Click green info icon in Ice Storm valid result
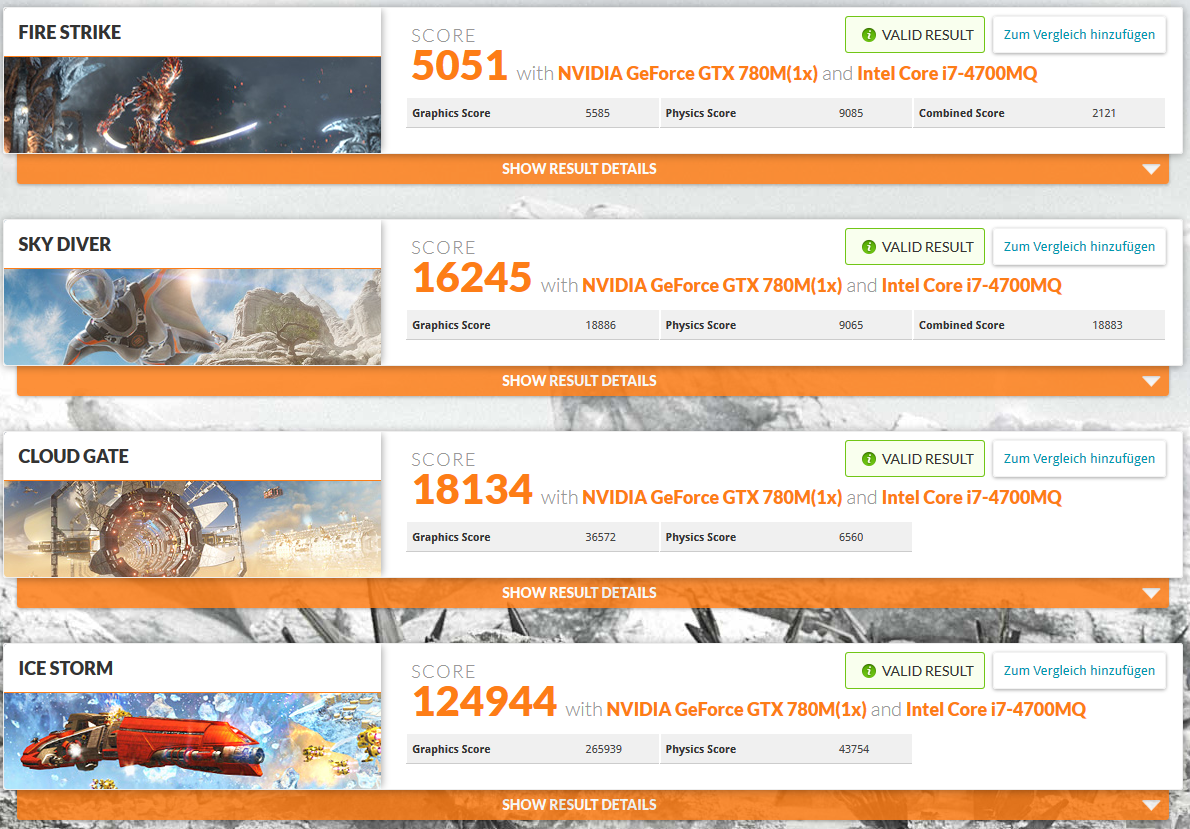This screenshot has width=1190, height=829. point(869,670)
